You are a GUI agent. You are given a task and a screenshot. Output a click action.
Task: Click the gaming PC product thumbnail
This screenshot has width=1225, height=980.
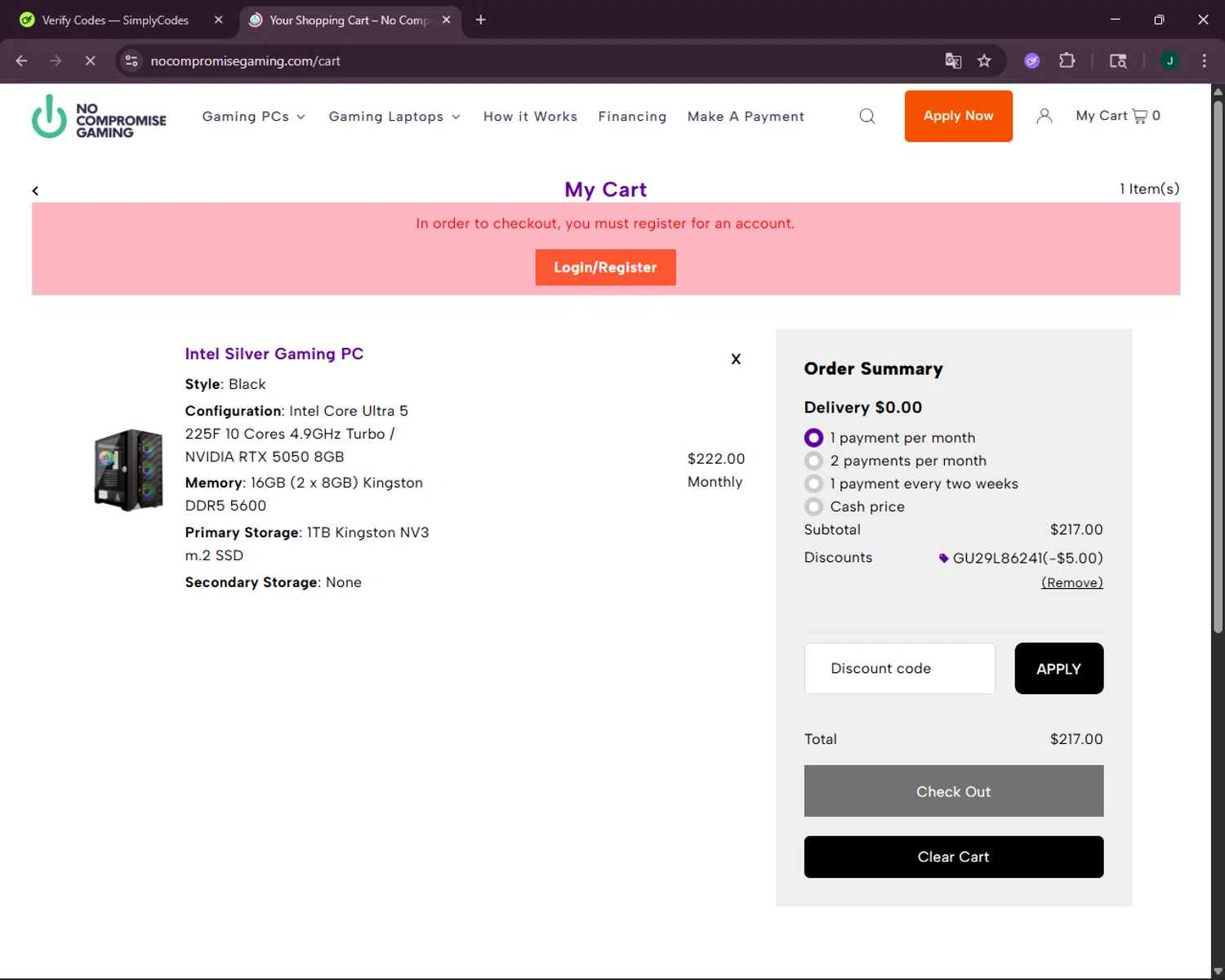click(x=128, y=470)
